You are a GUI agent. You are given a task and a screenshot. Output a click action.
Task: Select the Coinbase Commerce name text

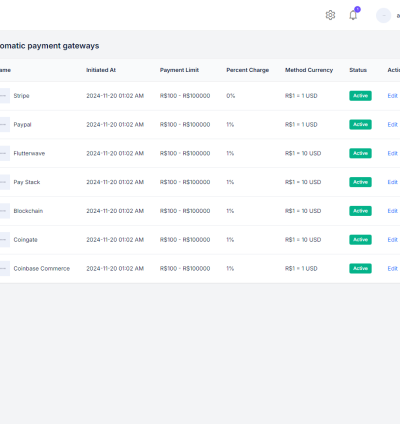pyautogui.click(x=42, y=268)
